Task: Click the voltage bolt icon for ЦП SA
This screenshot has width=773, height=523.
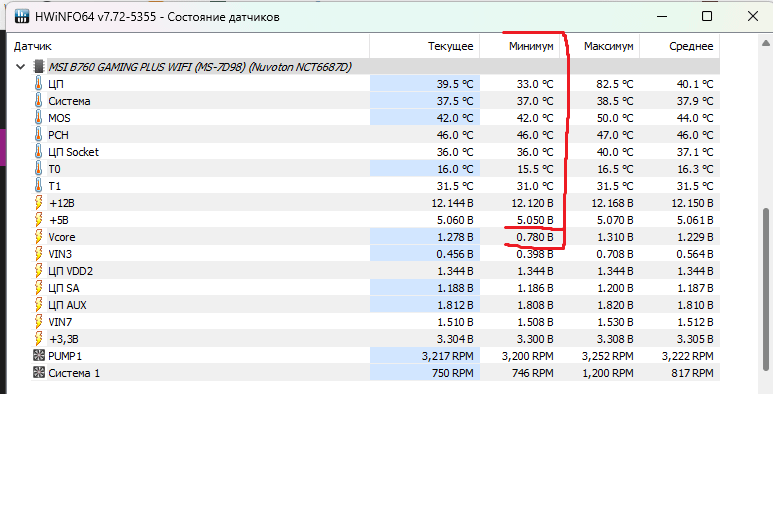Action: (38, 288)
